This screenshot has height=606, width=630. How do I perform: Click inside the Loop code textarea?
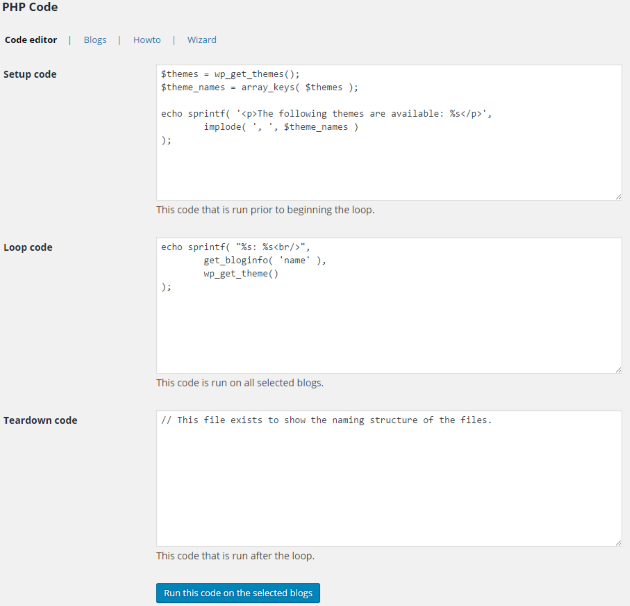click(389, 305)
